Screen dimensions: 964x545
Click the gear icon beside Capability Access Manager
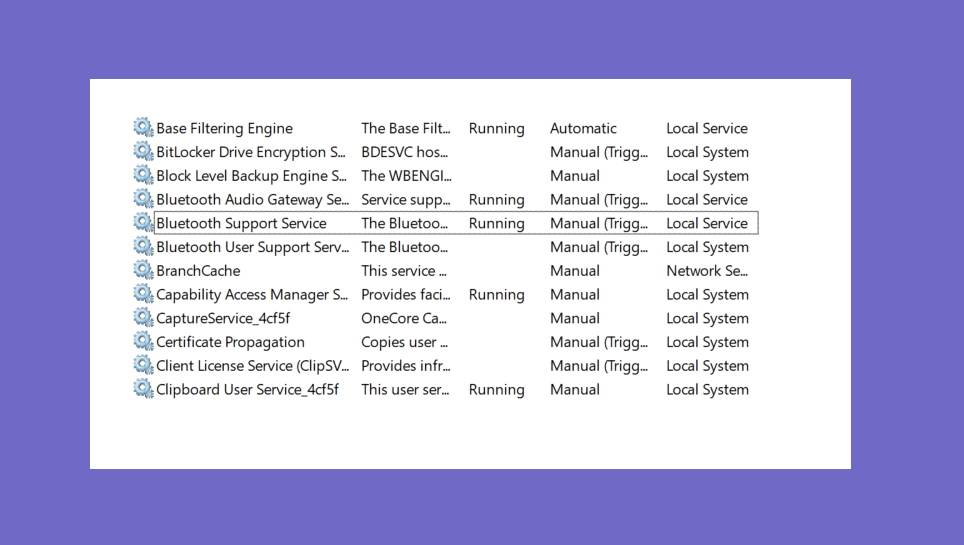coord(143,294)
